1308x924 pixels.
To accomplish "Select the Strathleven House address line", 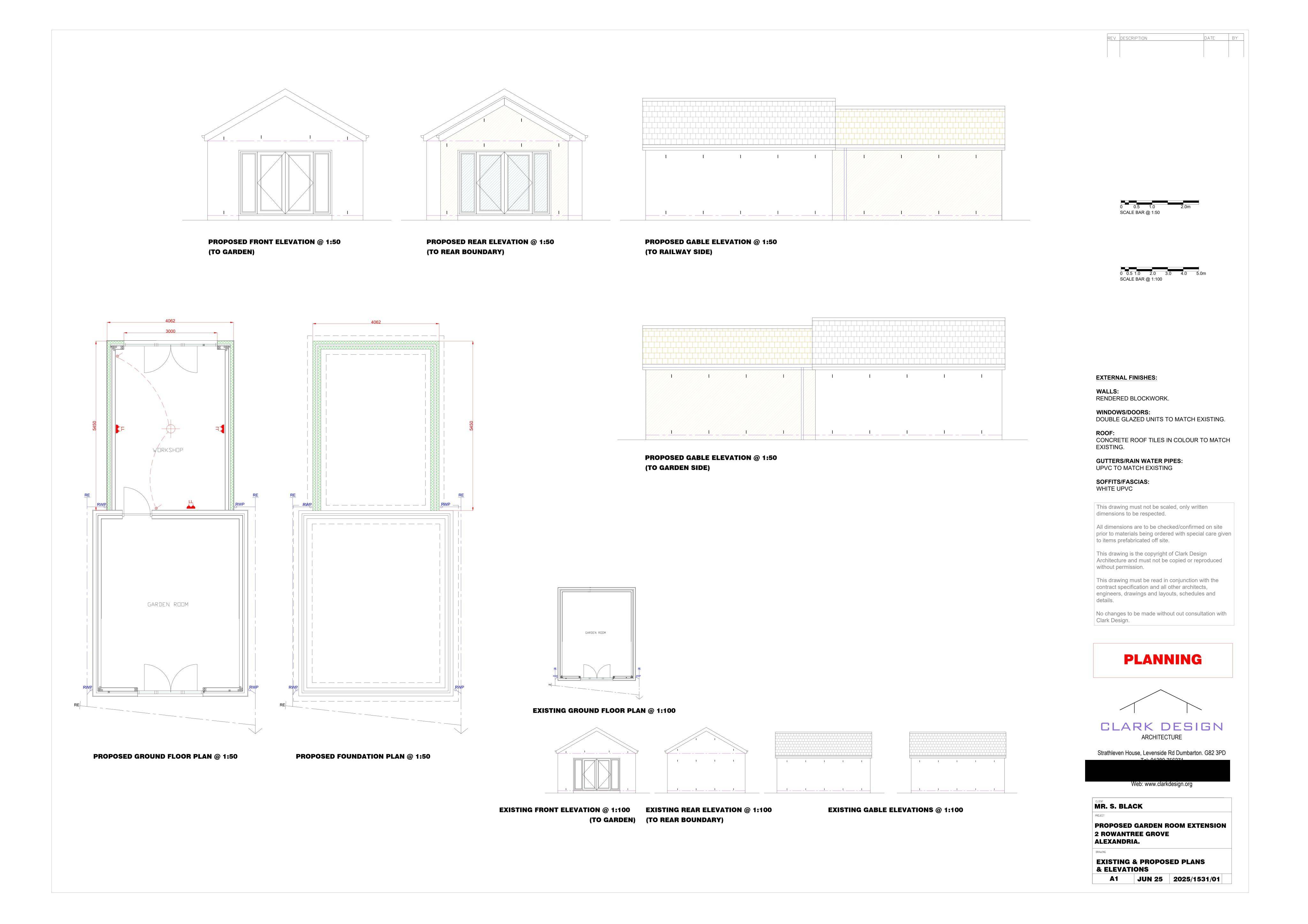I will [1162, 753].
